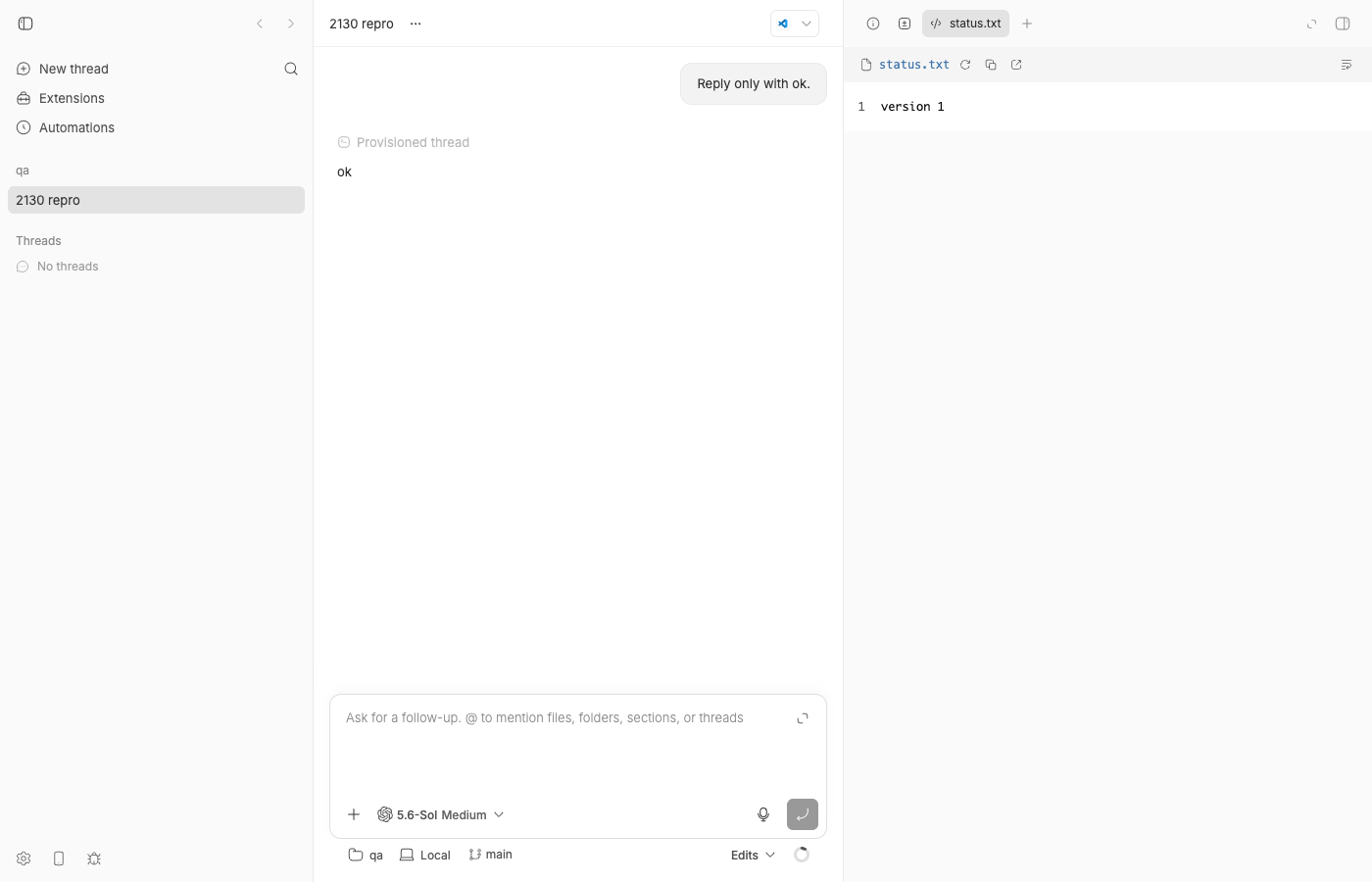Toggle word wrap in file viewer
The width and height of the screenshot is (1372, 882).
coord(1347,65)
